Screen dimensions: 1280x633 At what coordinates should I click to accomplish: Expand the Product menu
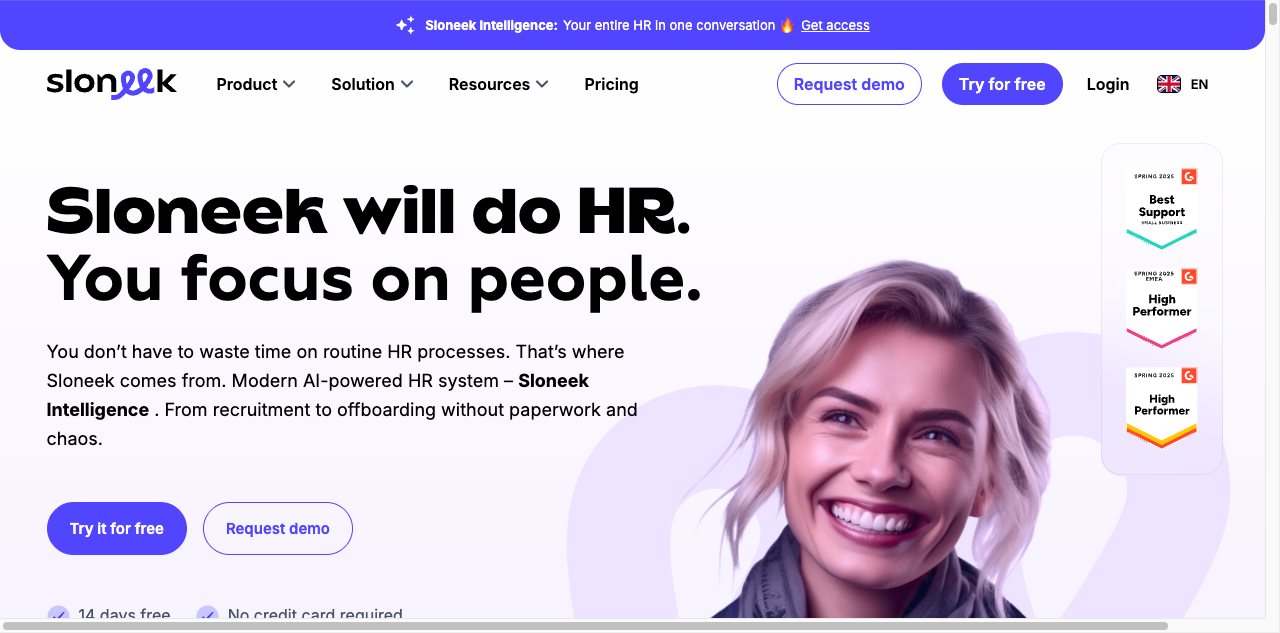click(256, 84)
